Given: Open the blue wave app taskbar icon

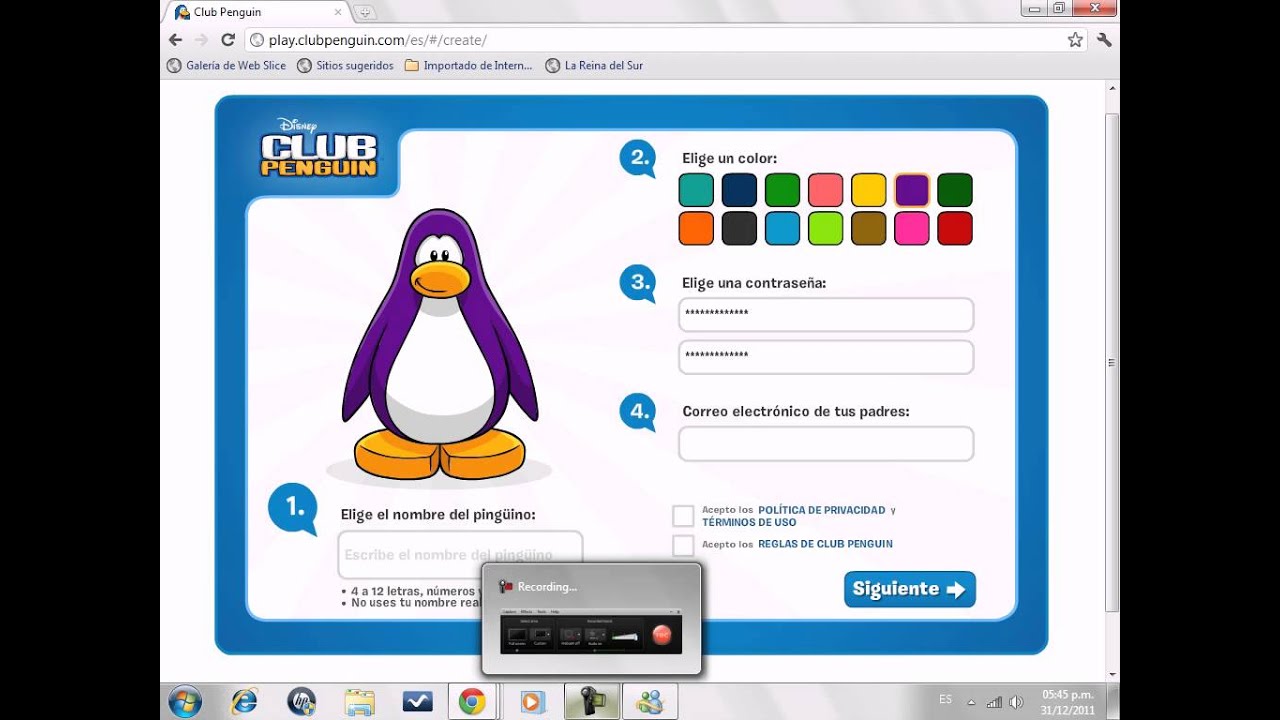Looking at the screenshot, I should pos(417,702).
